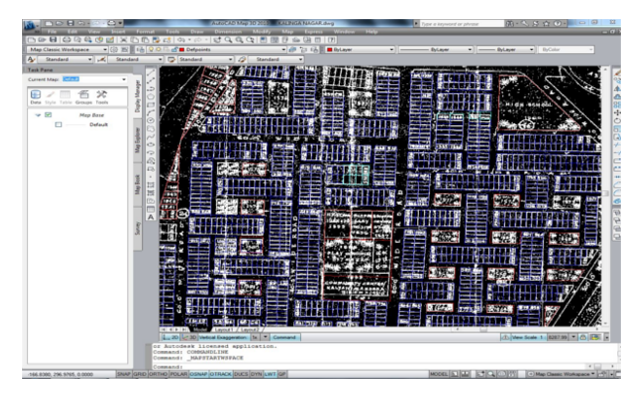640x400 pixels.
Task: Click the 3D view button in map bar
Action: click(x=189, y=337)
